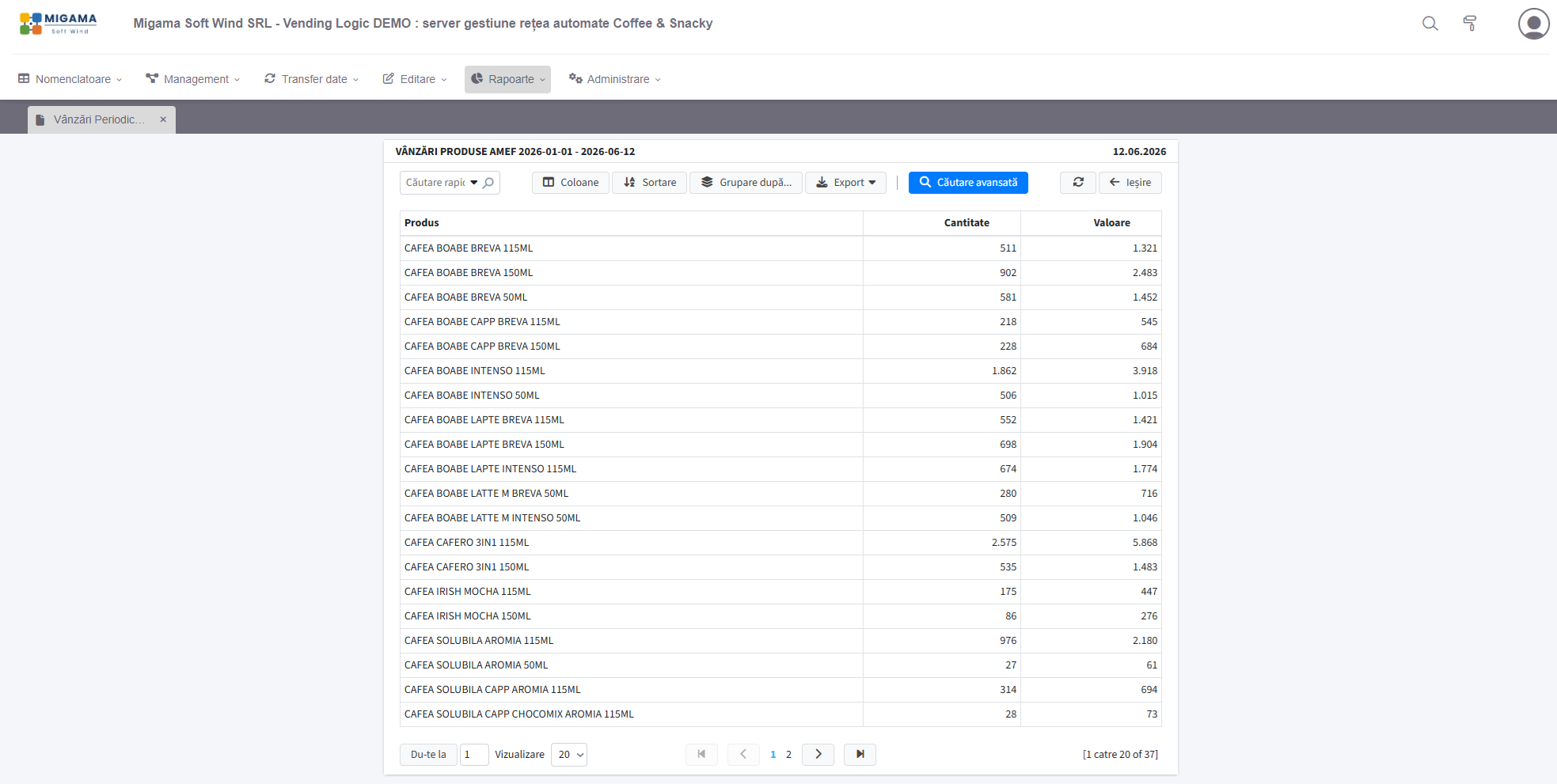
Task: Go to page 2 link
Action: click(x=788, y=755)
